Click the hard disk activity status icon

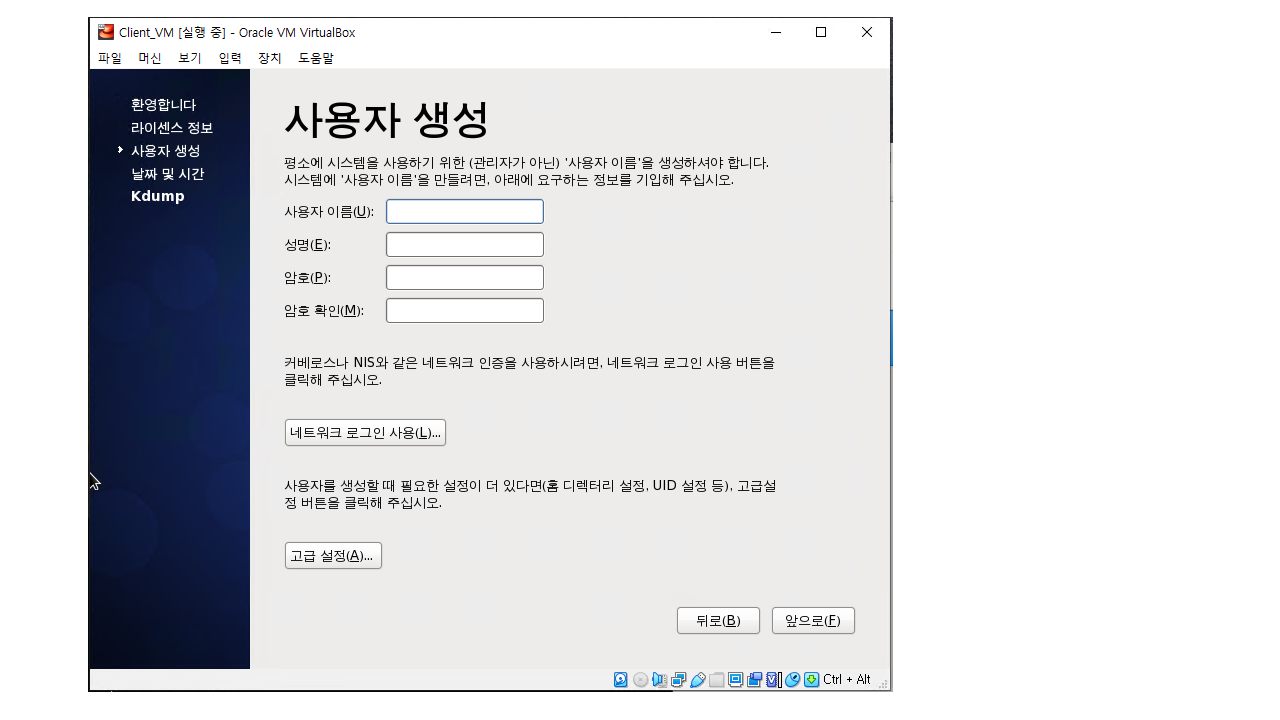(621, 680)
